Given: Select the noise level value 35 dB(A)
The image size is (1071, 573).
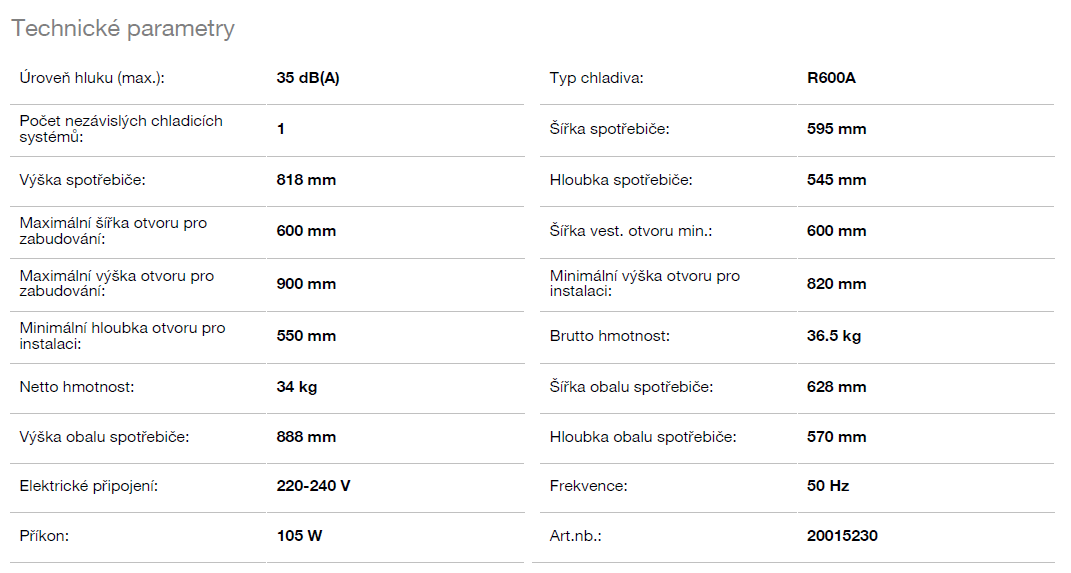Looking at the screenshot, I should (x=308, y=78).
